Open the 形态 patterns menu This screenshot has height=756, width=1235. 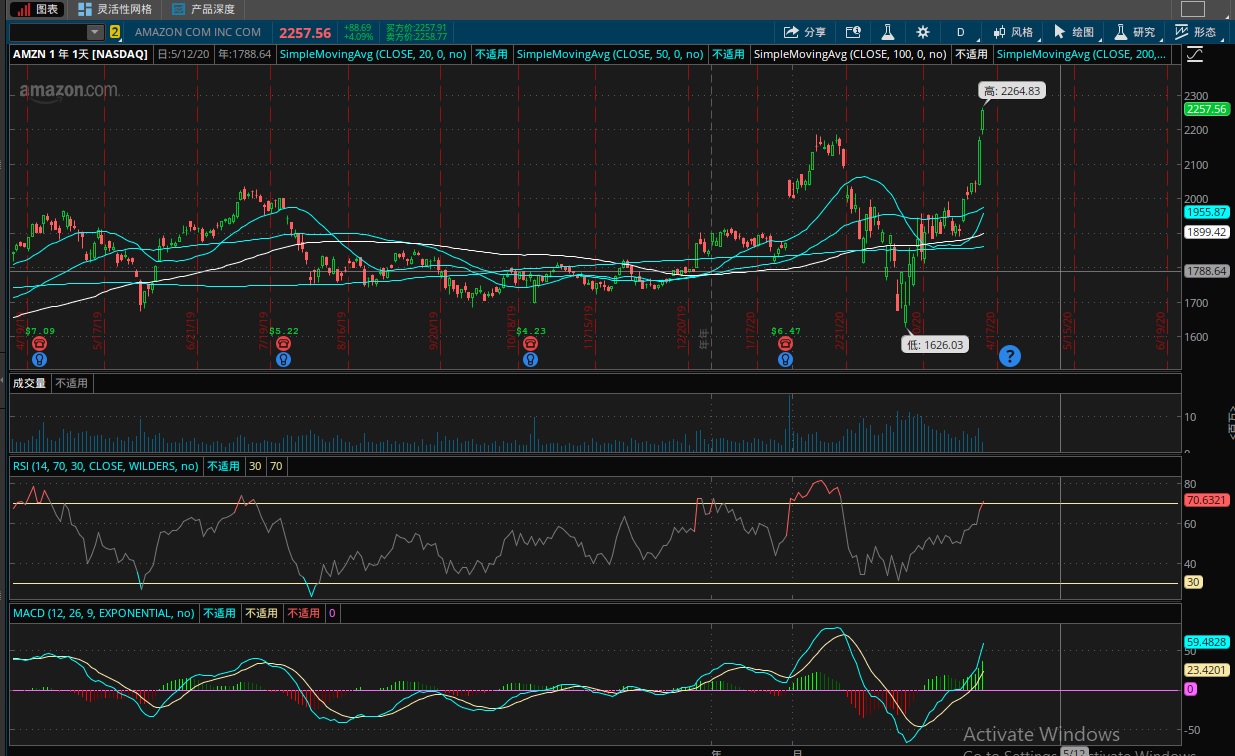1196,32
